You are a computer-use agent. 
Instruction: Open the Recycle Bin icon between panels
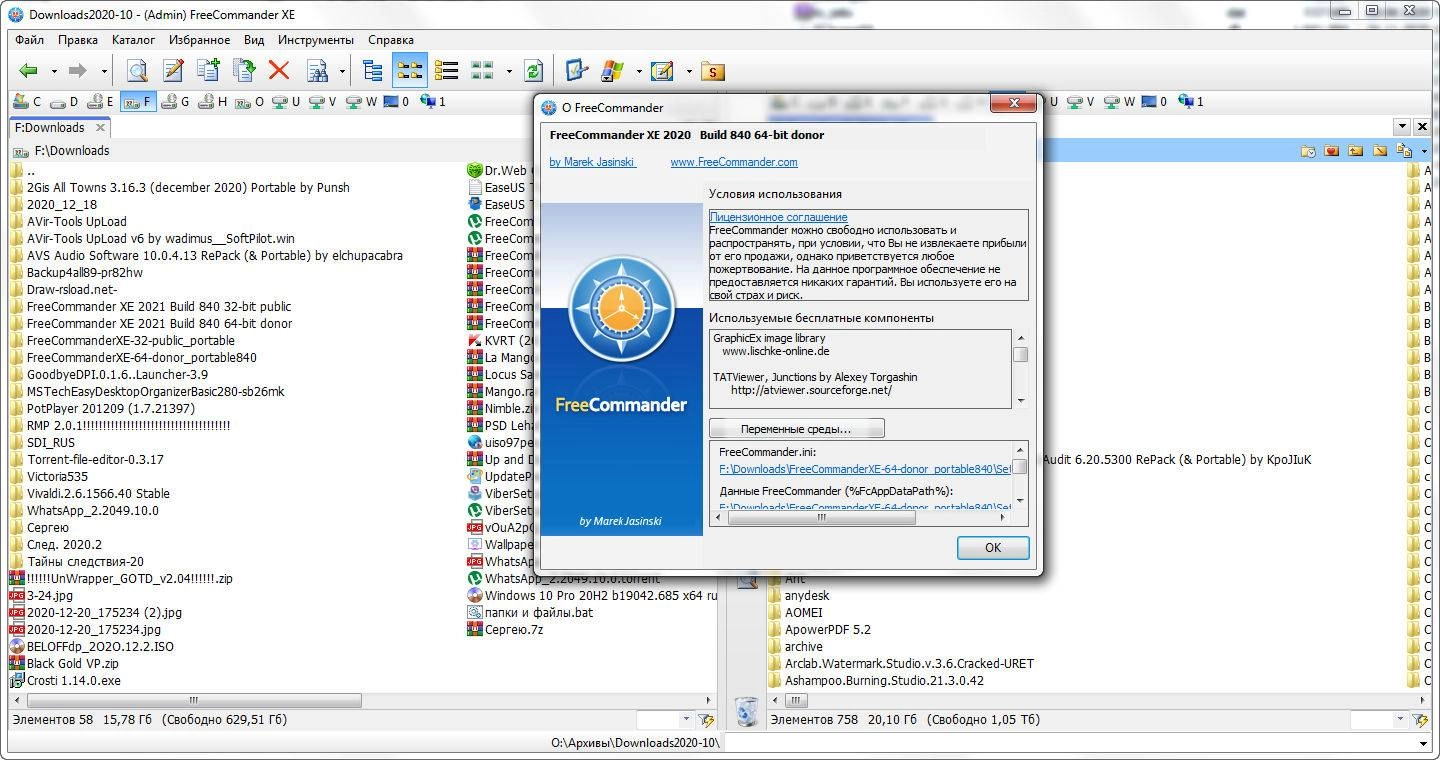pos(747,711)
